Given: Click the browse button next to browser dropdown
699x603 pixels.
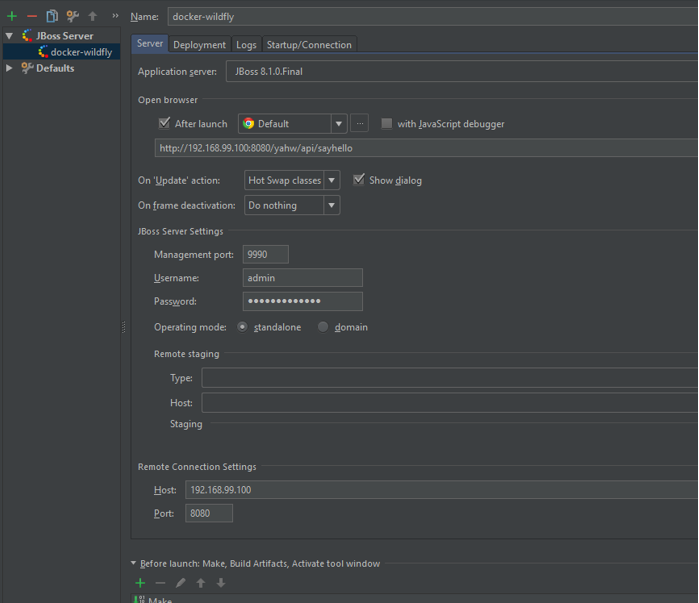Looking at the screenshot, I should pyautogui.click(x=360, y=124).
